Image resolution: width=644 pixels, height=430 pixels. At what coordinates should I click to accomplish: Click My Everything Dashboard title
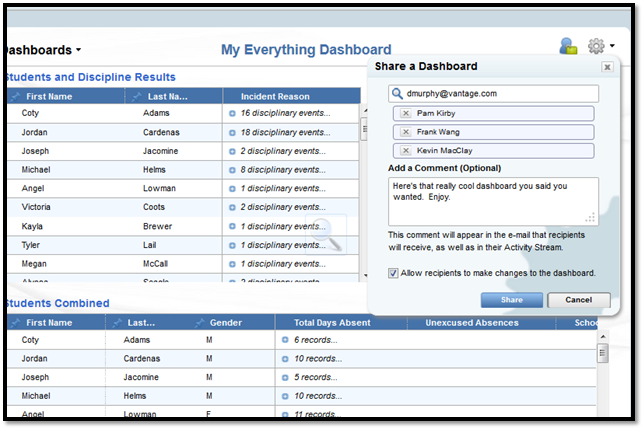point(306,50)
